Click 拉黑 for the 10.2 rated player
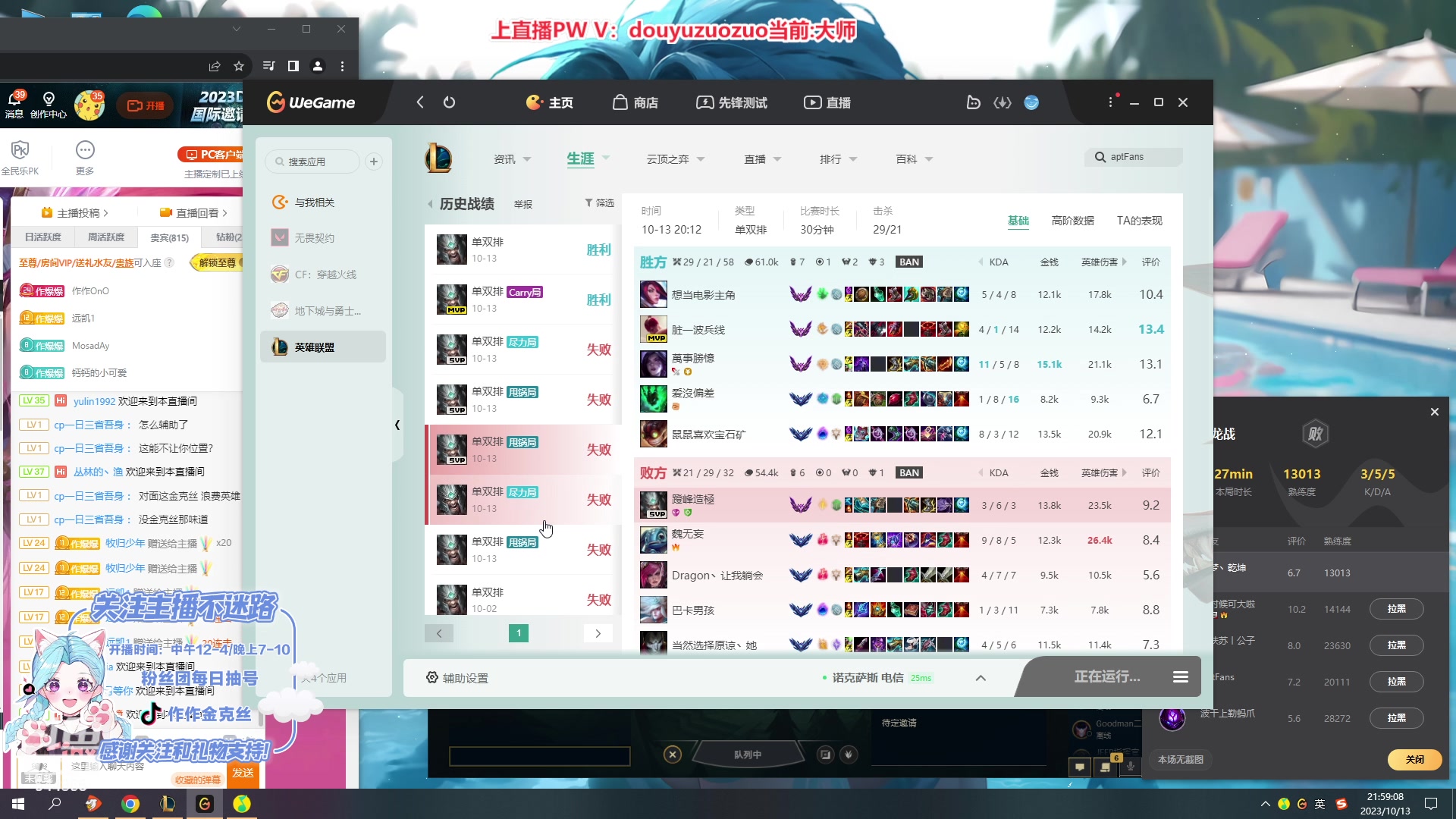1456x819 pixels. pyautogui.click(x=1397, y=609)
